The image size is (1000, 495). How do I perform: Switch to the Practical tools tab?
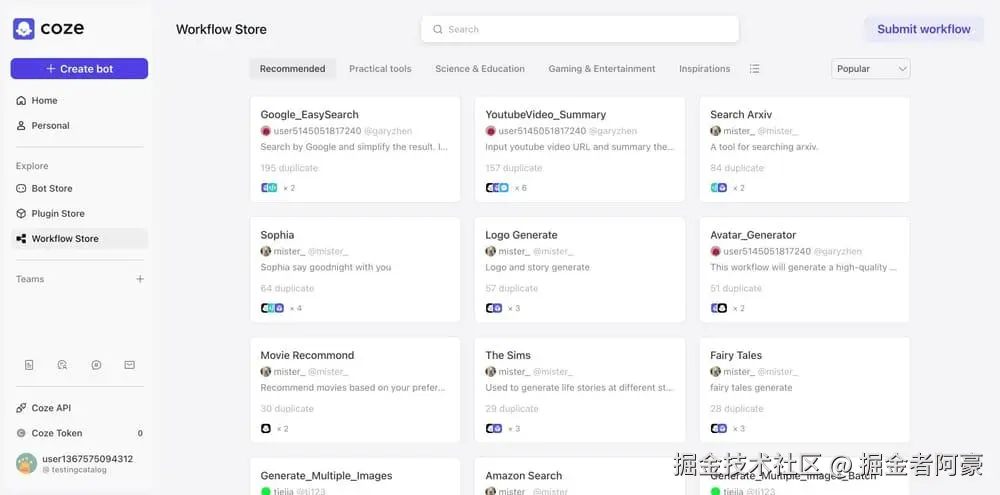coord(380,69)
